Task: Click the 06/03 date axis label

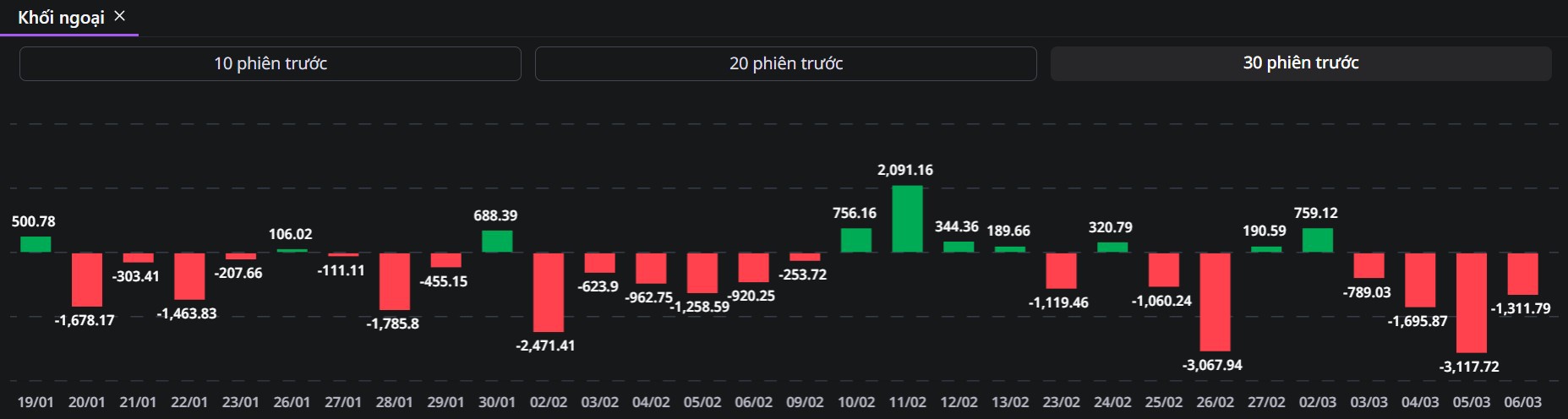Action: pos(1522,402)
